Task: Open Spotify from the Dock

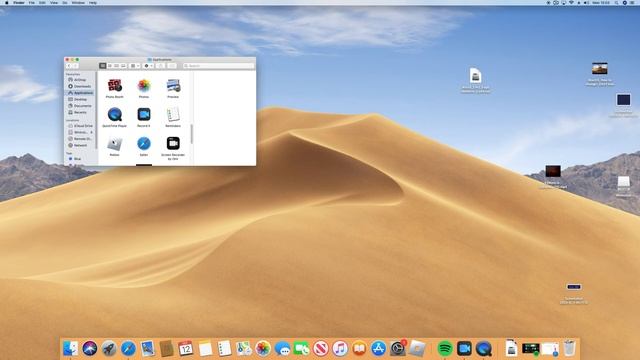Action: [445, 349]
